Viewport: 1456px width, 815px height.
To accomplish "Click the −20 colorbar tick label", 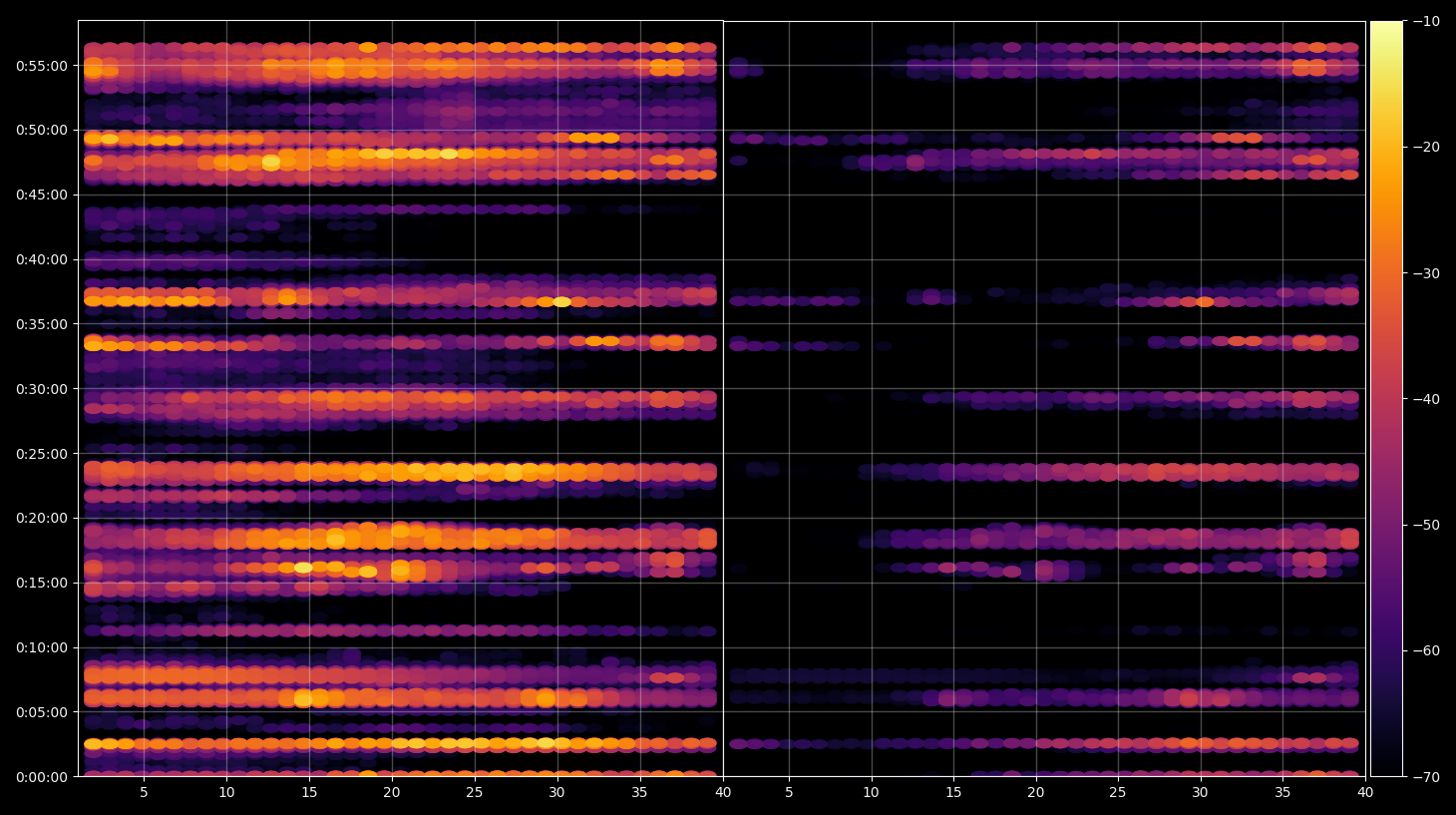I will coord(1426,147).
